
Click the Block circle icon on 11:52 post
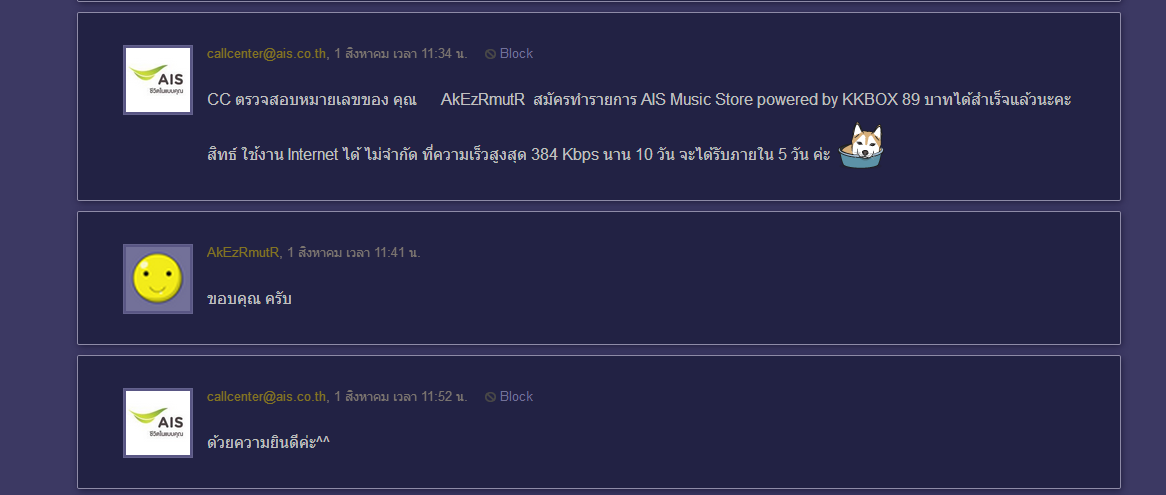click(x=490, y=397)
